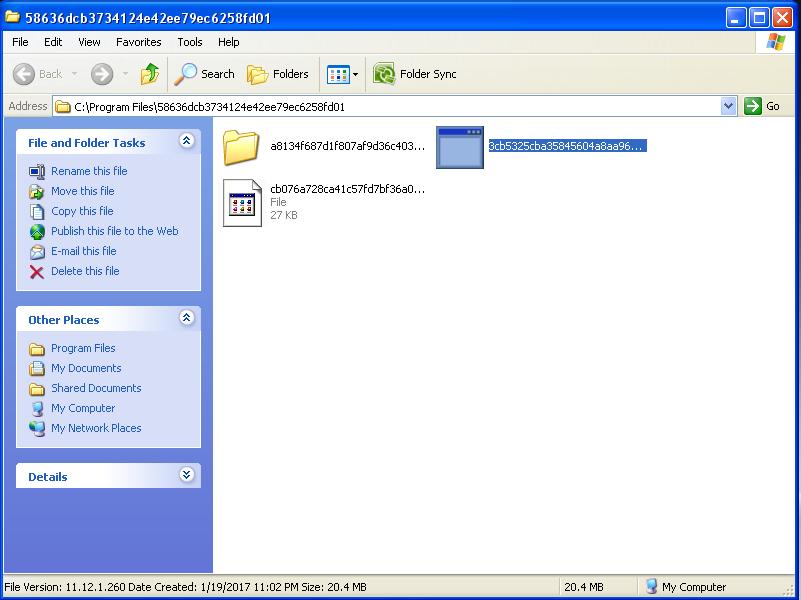The image size is (801, 600).
Task: Open the View menu
Action: point(89,42)
